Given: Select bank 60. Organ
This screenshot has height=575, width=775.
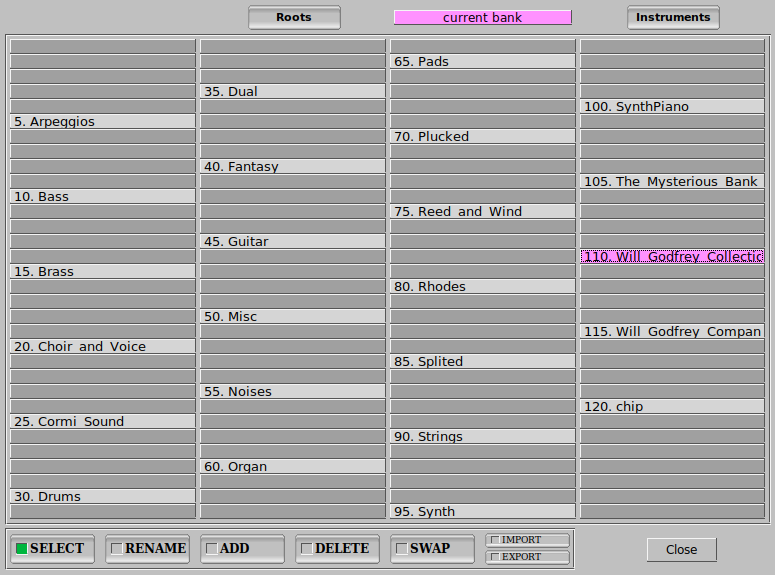Looking at the screenshot, I should coord(293,467).
